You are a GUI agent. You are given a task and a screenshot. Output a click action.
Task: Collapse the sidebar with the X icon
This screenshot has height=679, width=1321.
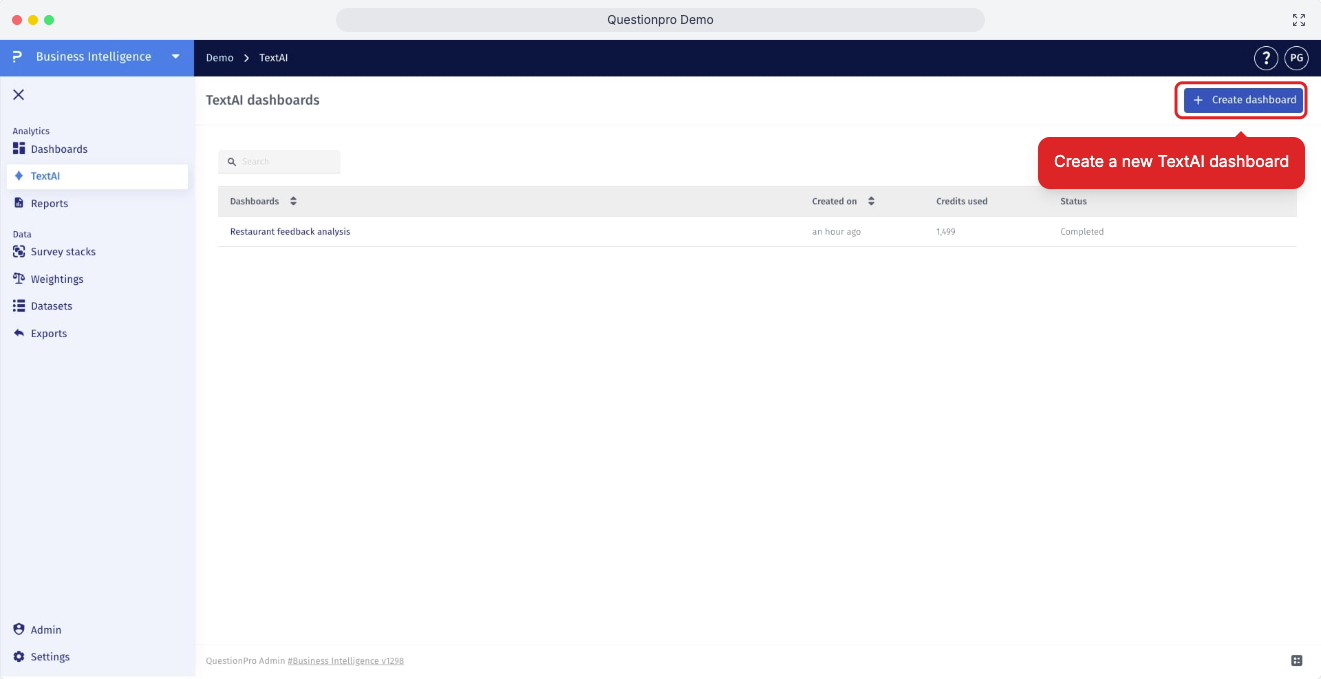[x=18, y=95]
